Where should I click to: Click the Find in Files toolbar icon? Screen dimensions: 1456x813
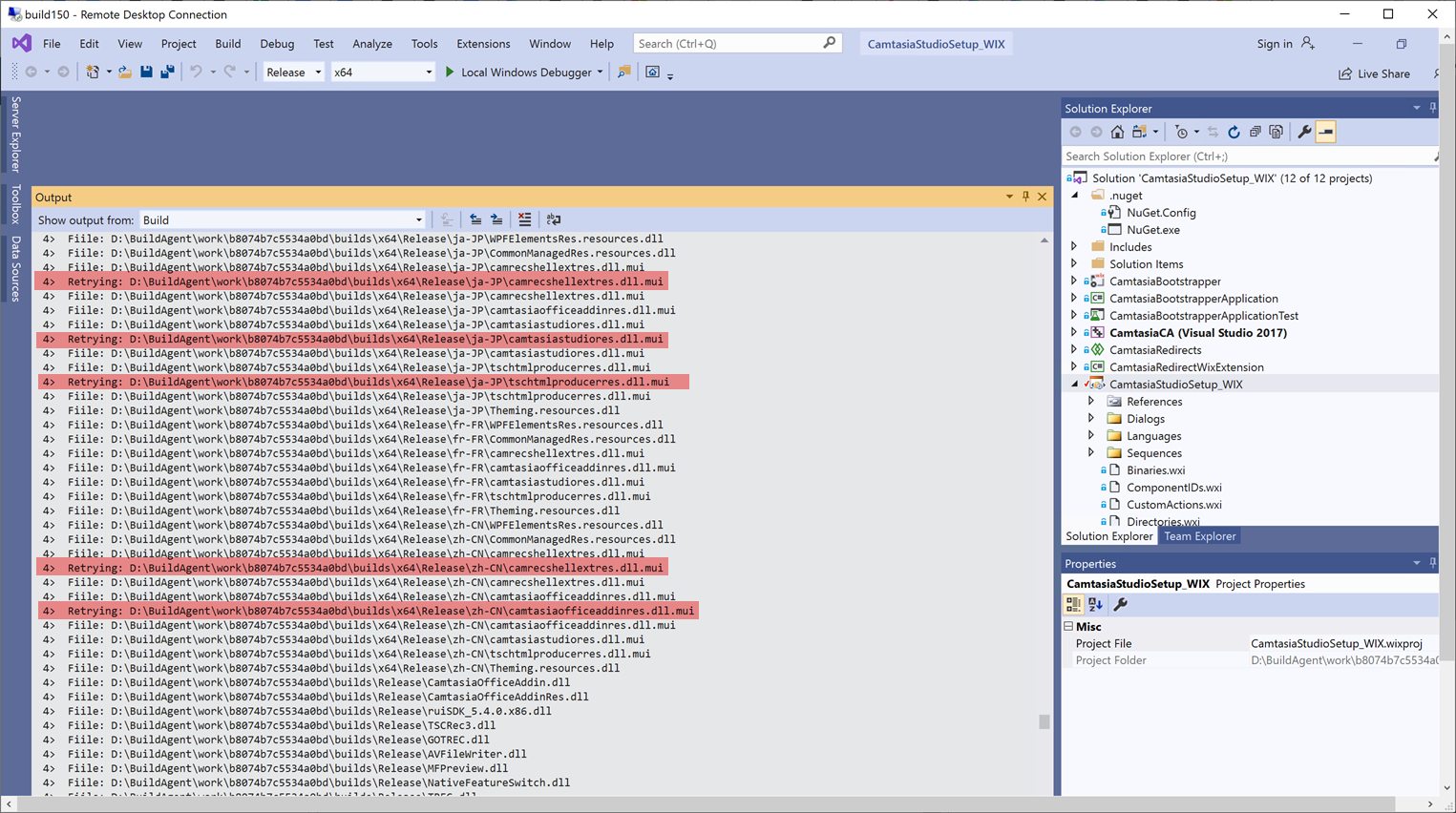624,73
